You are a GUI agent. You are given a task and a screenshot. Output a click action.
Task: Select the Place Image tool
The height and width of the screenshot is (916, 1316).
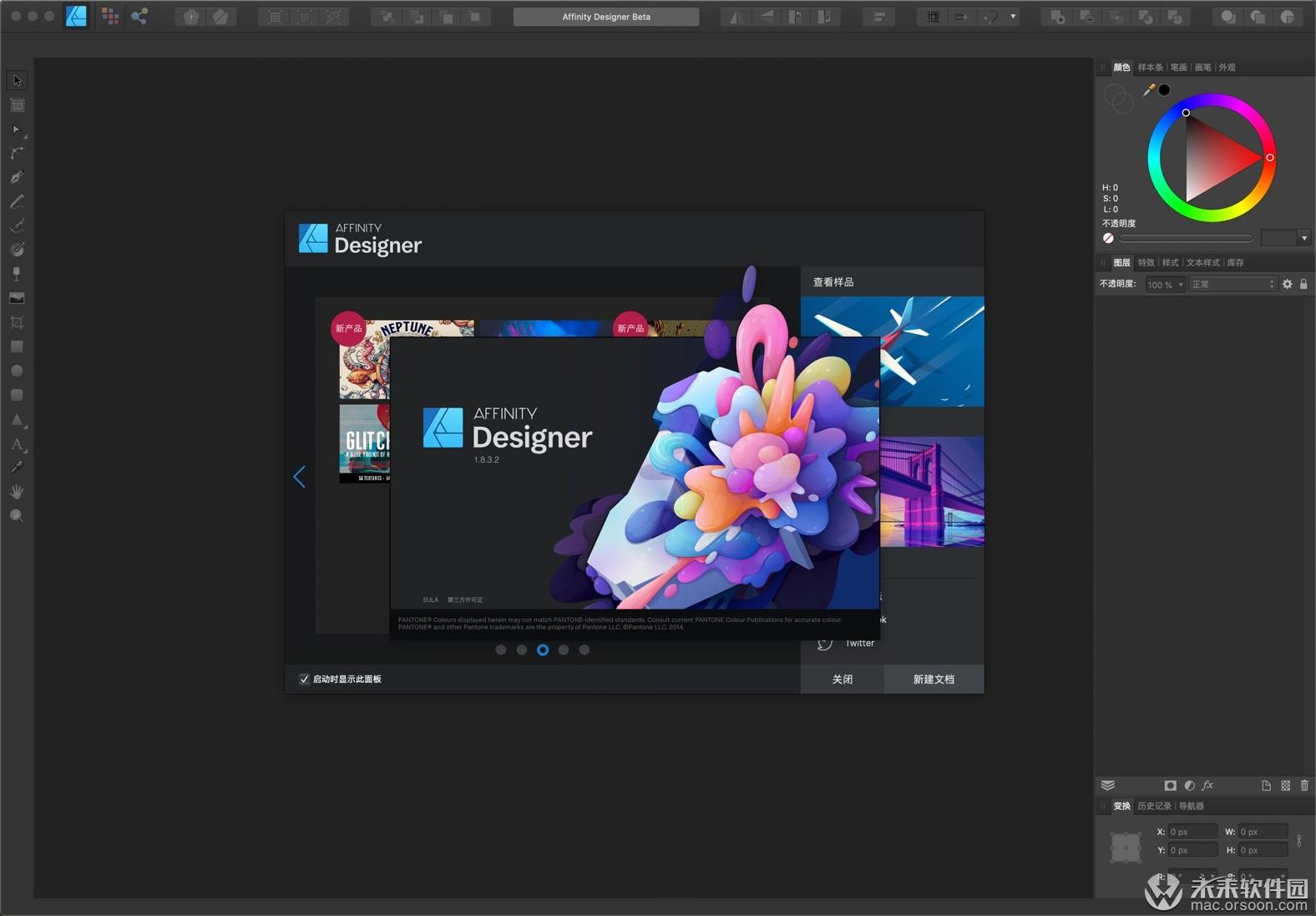point(17,298)
